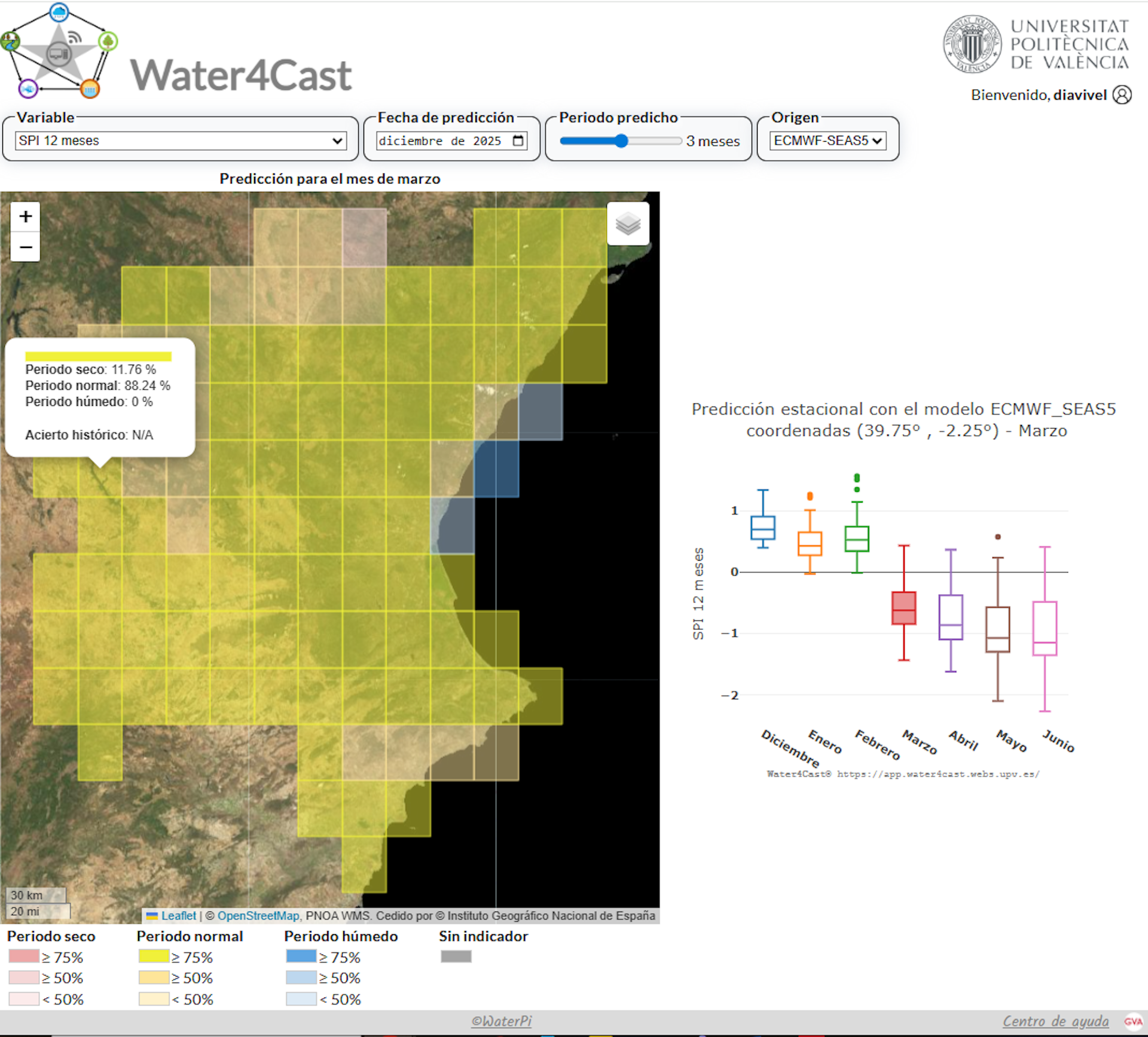Click the Fecha de predicción date field
This screenshot has height=1037, width=1148.
[442, 141]
